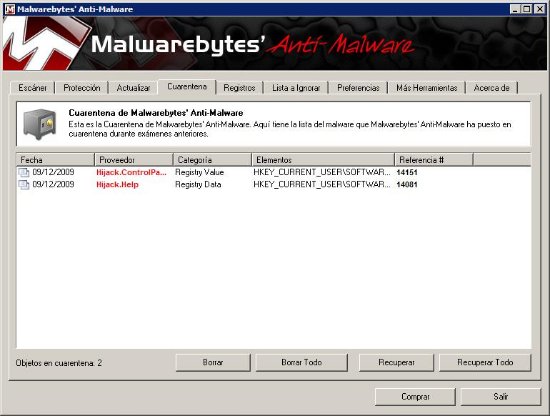Click the HKEY_CURRENT_USER element in Registry Value row
Viewport: 550px width, 416px height.
coord(322,172)
